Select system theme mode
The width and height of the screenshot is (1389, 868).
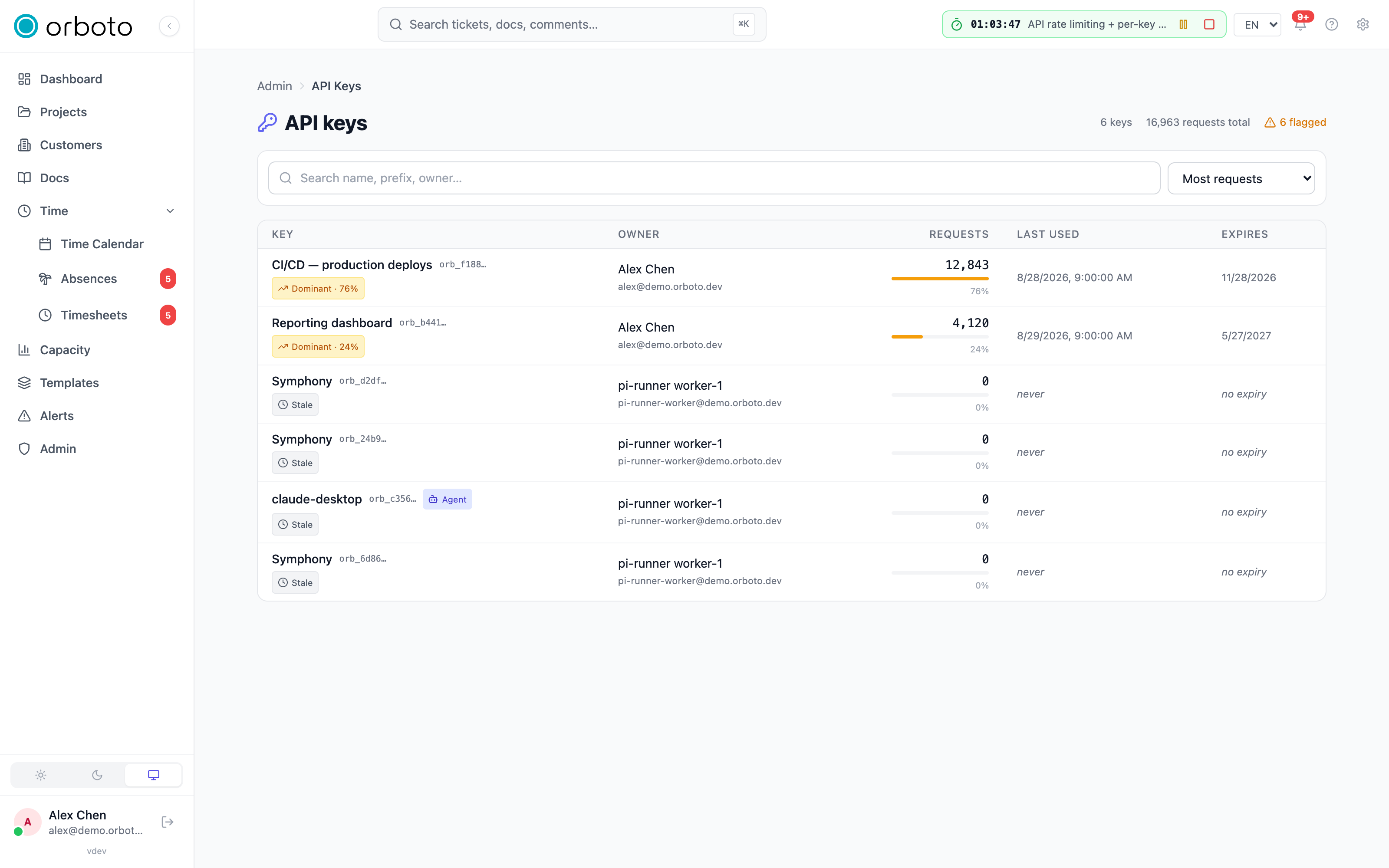click(x=153, y=775)
